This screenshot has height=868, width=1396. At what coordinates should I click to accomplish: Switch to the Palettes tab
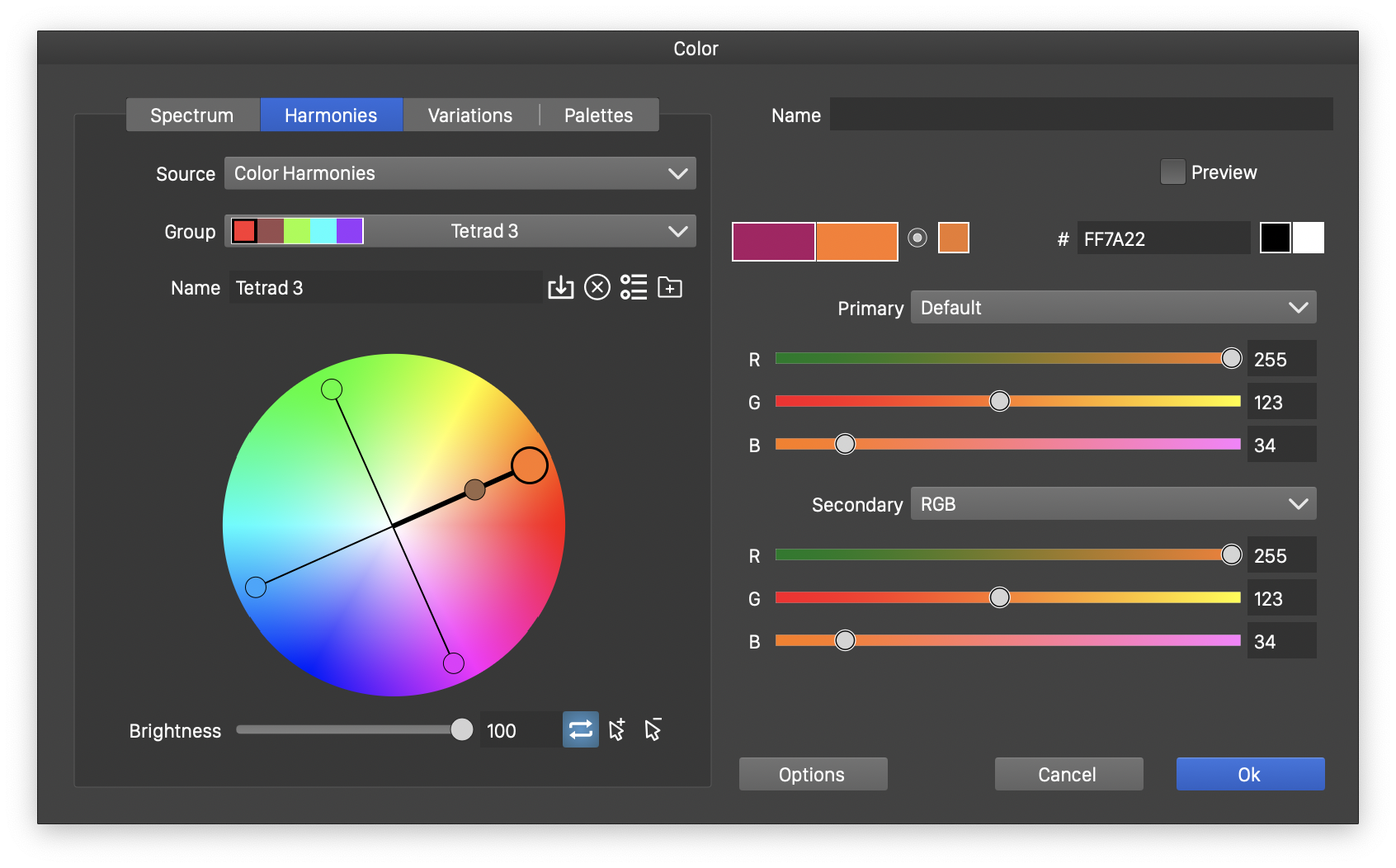598,116
